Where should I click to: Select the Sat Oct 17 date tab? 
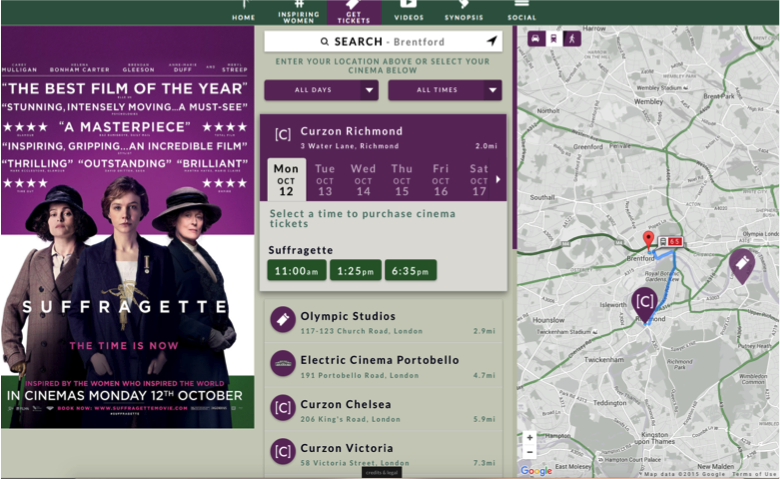[x=479, y=180]
